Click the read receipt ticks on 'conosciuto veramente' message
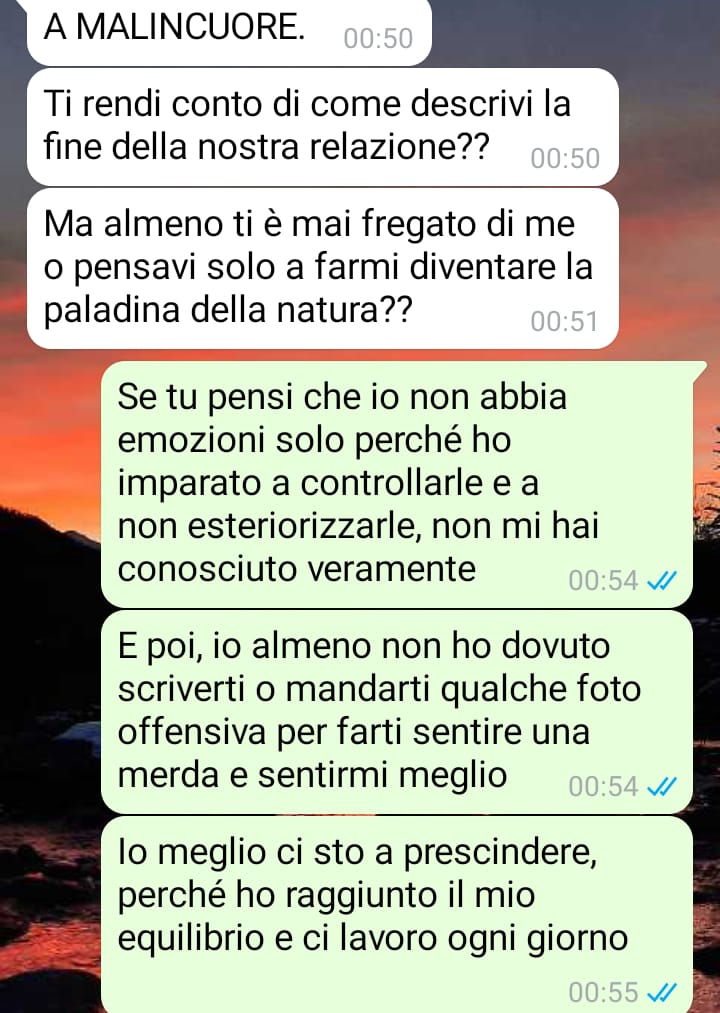This screenshot has width=720, height=1013. pyautogui.click(x=662, y=580)
